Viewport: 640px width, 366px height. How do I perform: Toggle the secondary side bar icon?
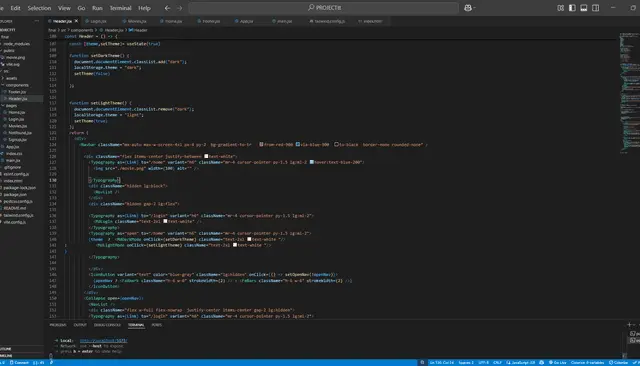[x=596, y=8]
